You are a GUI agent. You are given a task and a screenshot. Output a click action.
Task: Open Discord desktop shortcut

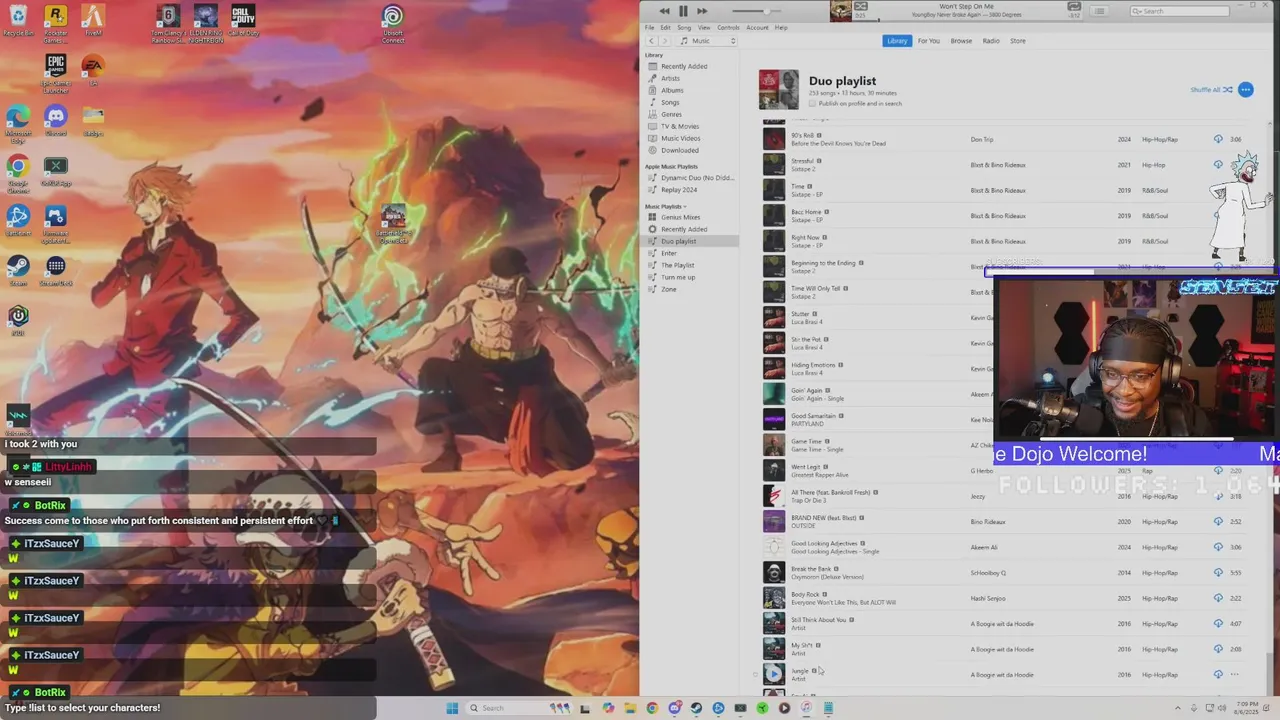55,122
